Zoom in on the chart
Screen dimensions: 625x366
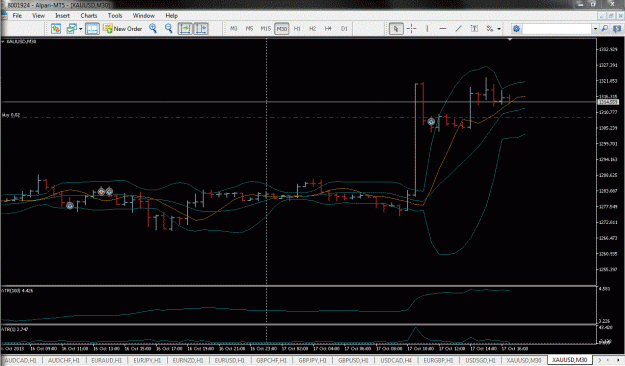point(153,28)
